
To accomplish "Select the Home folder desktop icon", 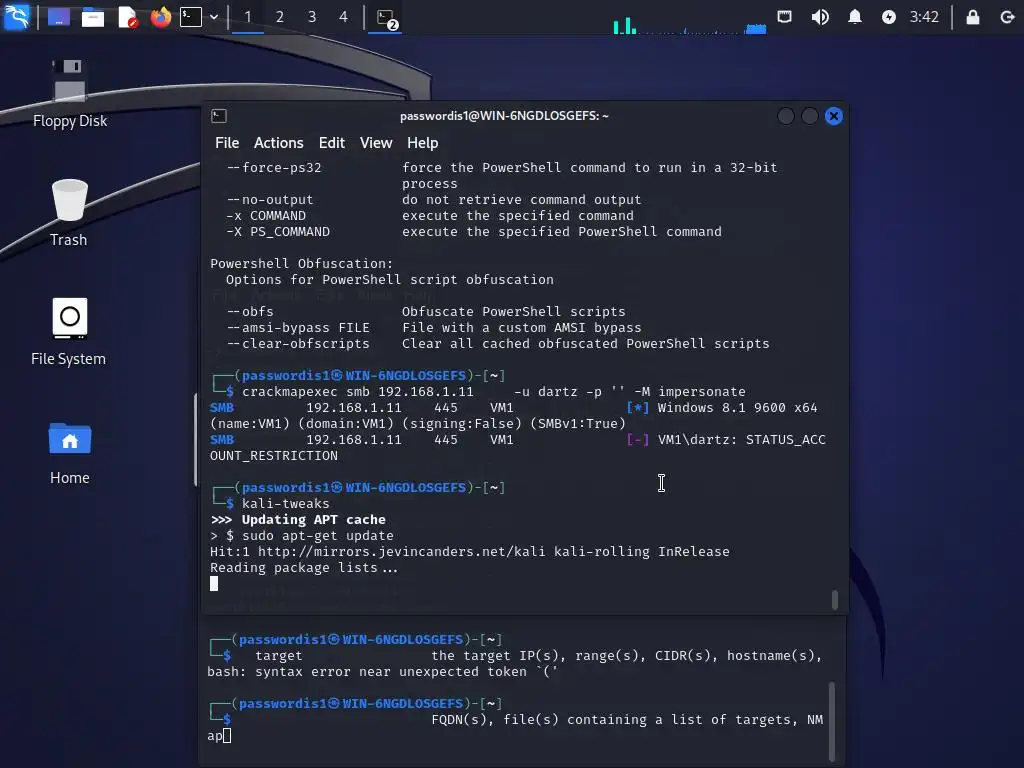I will (70, 453).
